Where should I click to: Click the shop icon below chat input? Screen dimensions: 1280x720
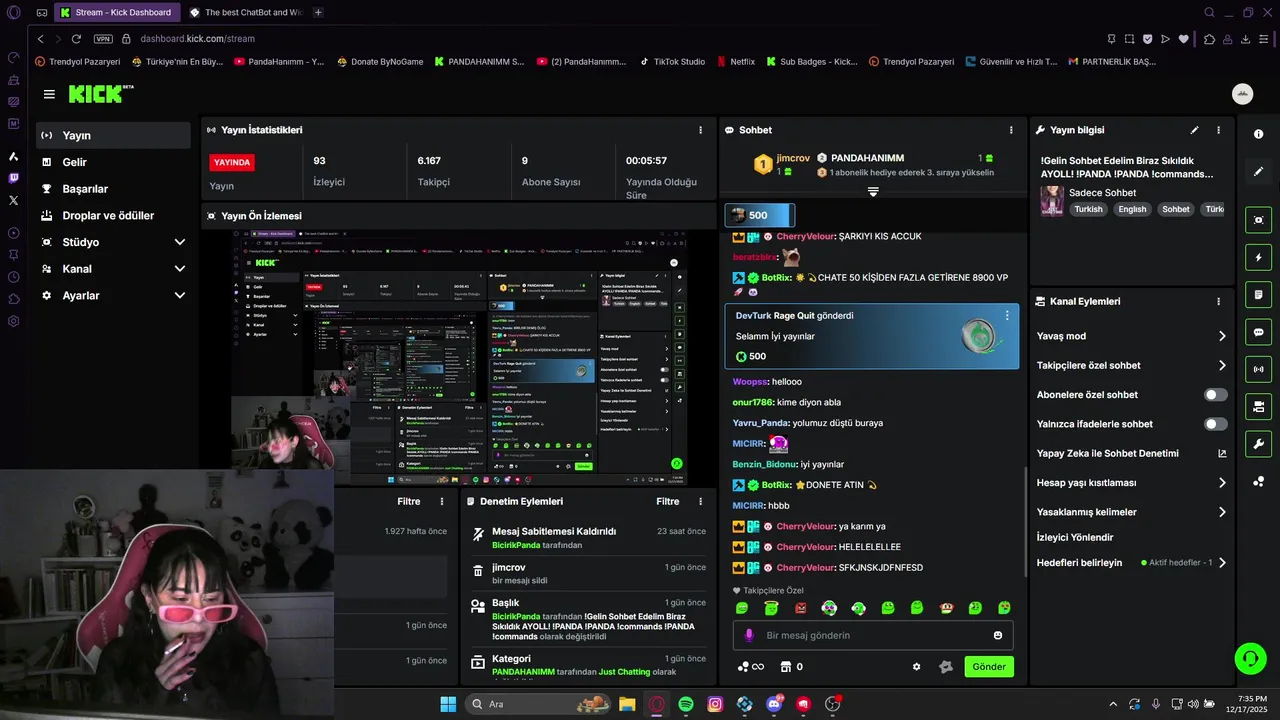786,667
